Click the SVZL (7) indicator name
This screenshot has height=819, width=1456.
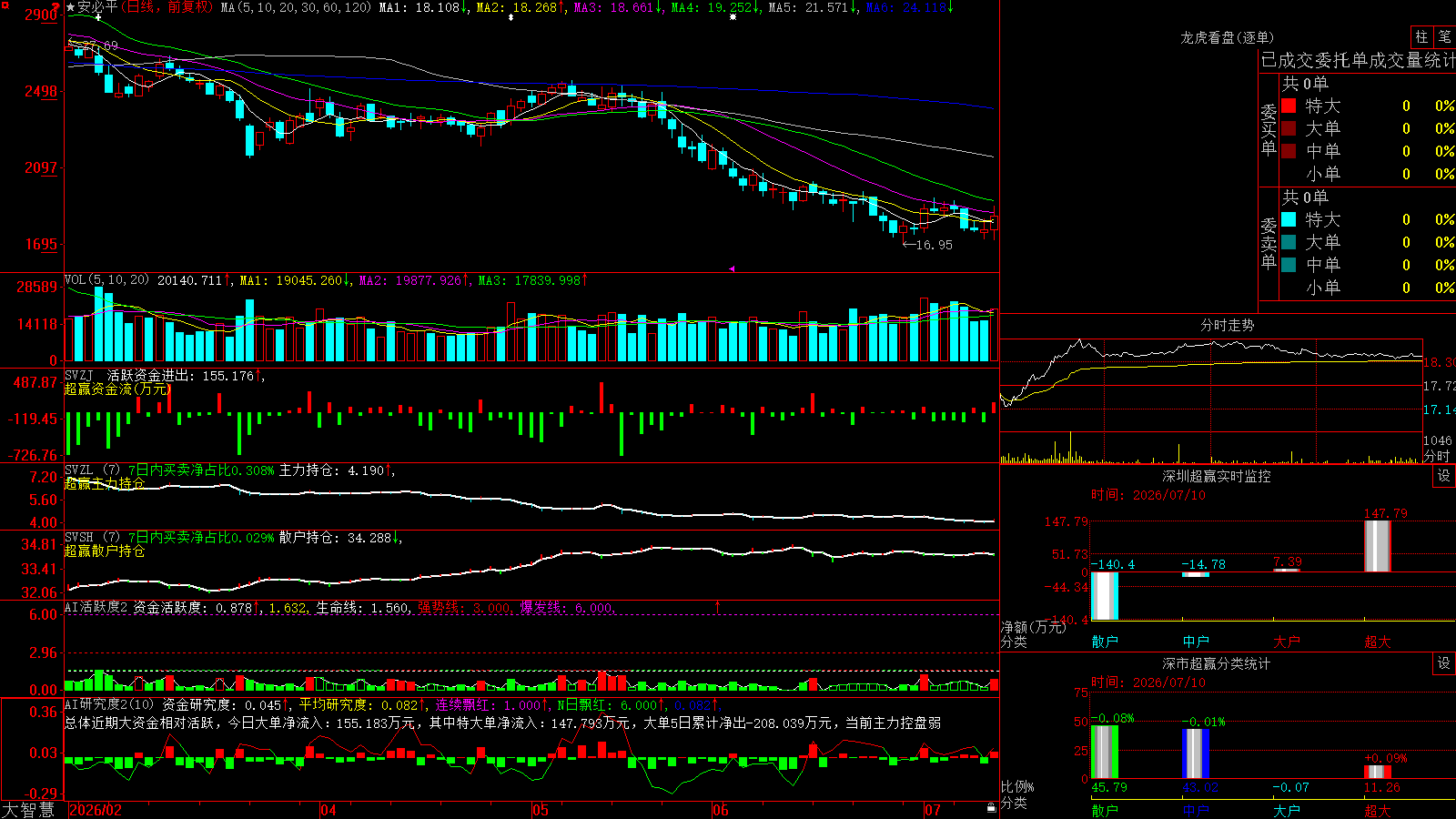point(93,470)
